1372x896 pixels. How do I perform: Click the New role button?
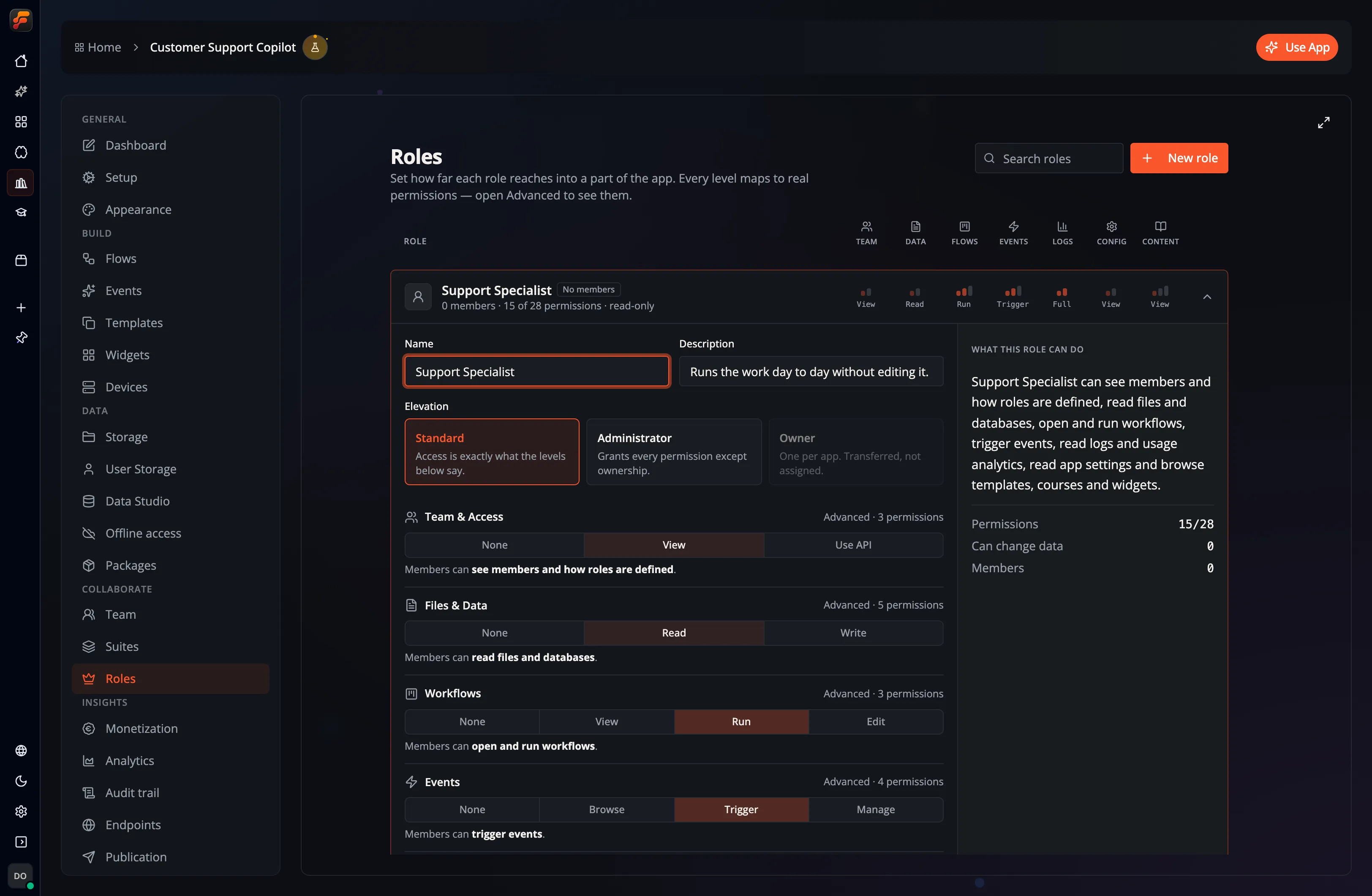1178,158
